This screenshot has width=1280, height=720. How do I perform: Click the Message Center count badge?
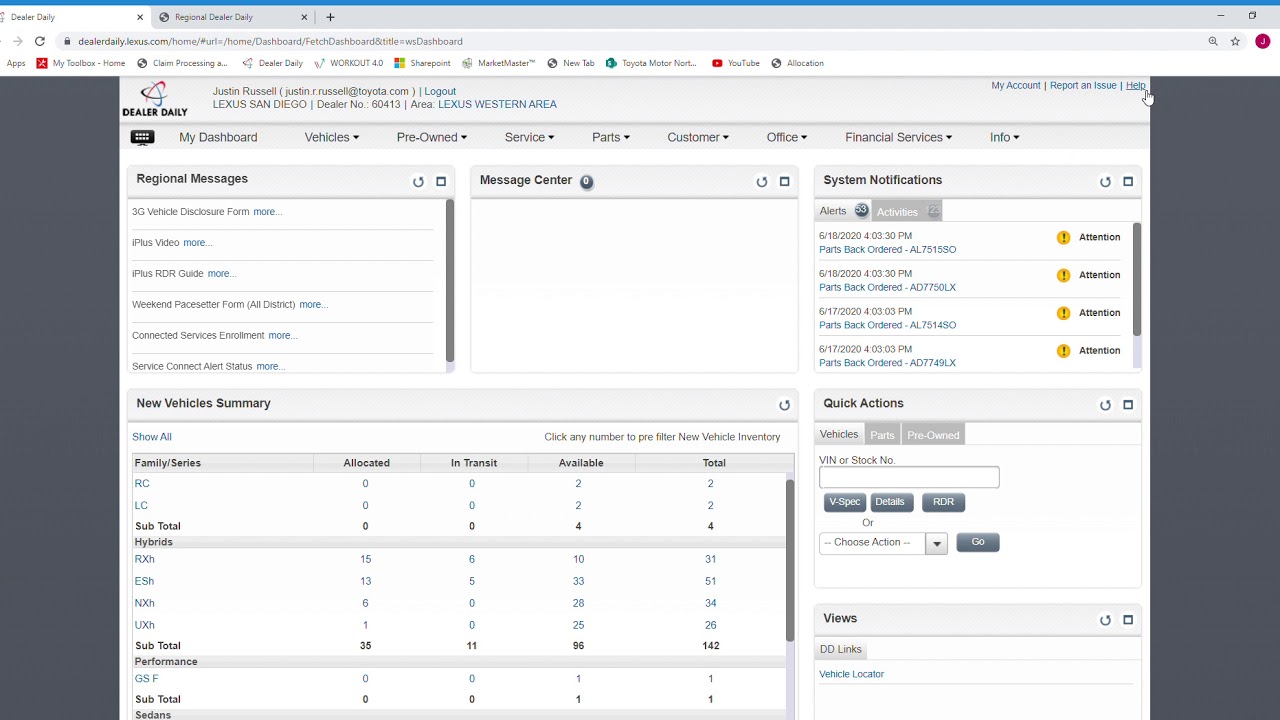click(586, 181)
